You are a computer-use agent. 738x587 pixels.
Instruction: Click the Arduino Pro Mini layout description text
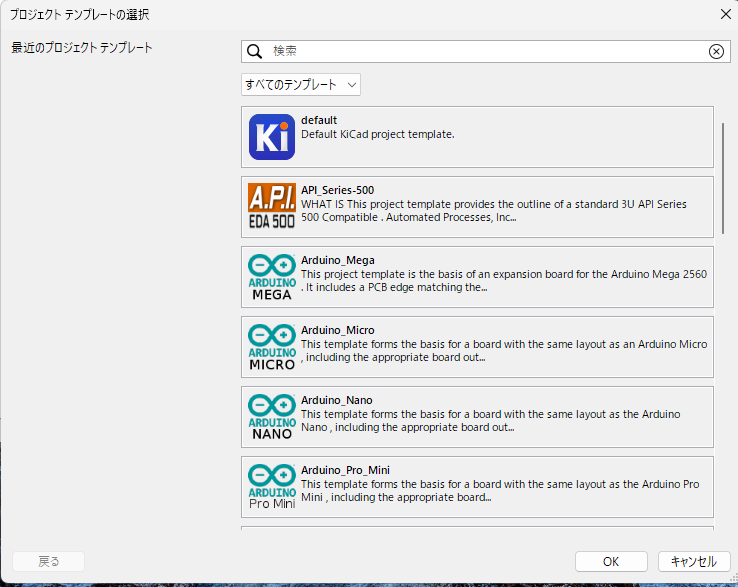tap(500, 491)
